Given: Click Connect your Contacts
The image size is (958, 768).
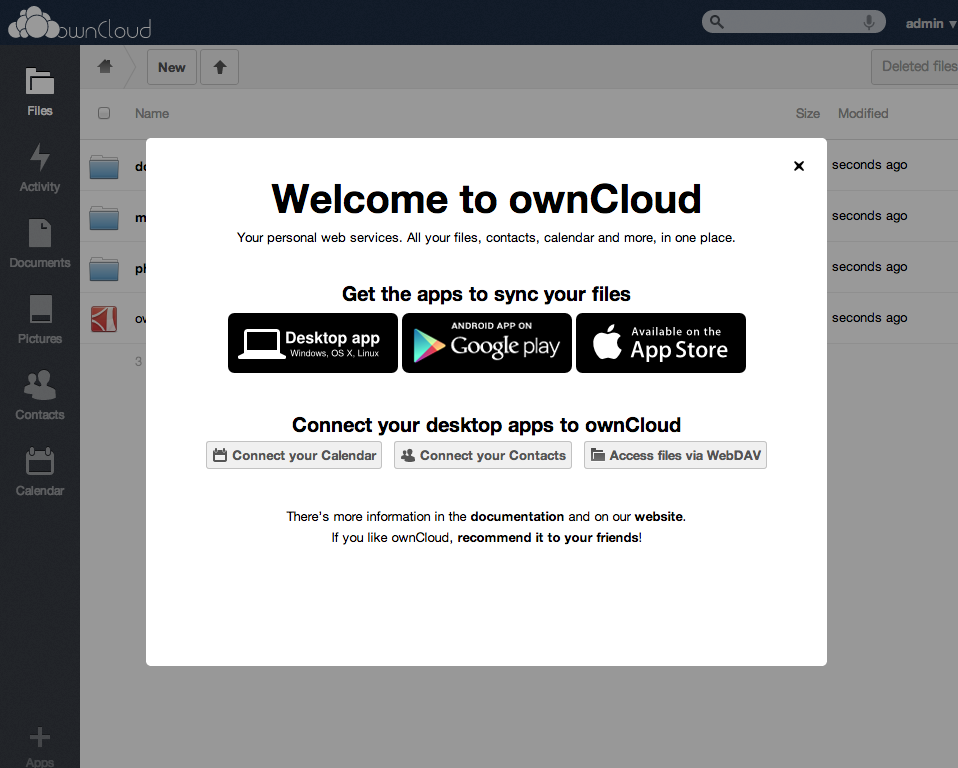Looking at the screenshot, I should [x=483, y=455].
